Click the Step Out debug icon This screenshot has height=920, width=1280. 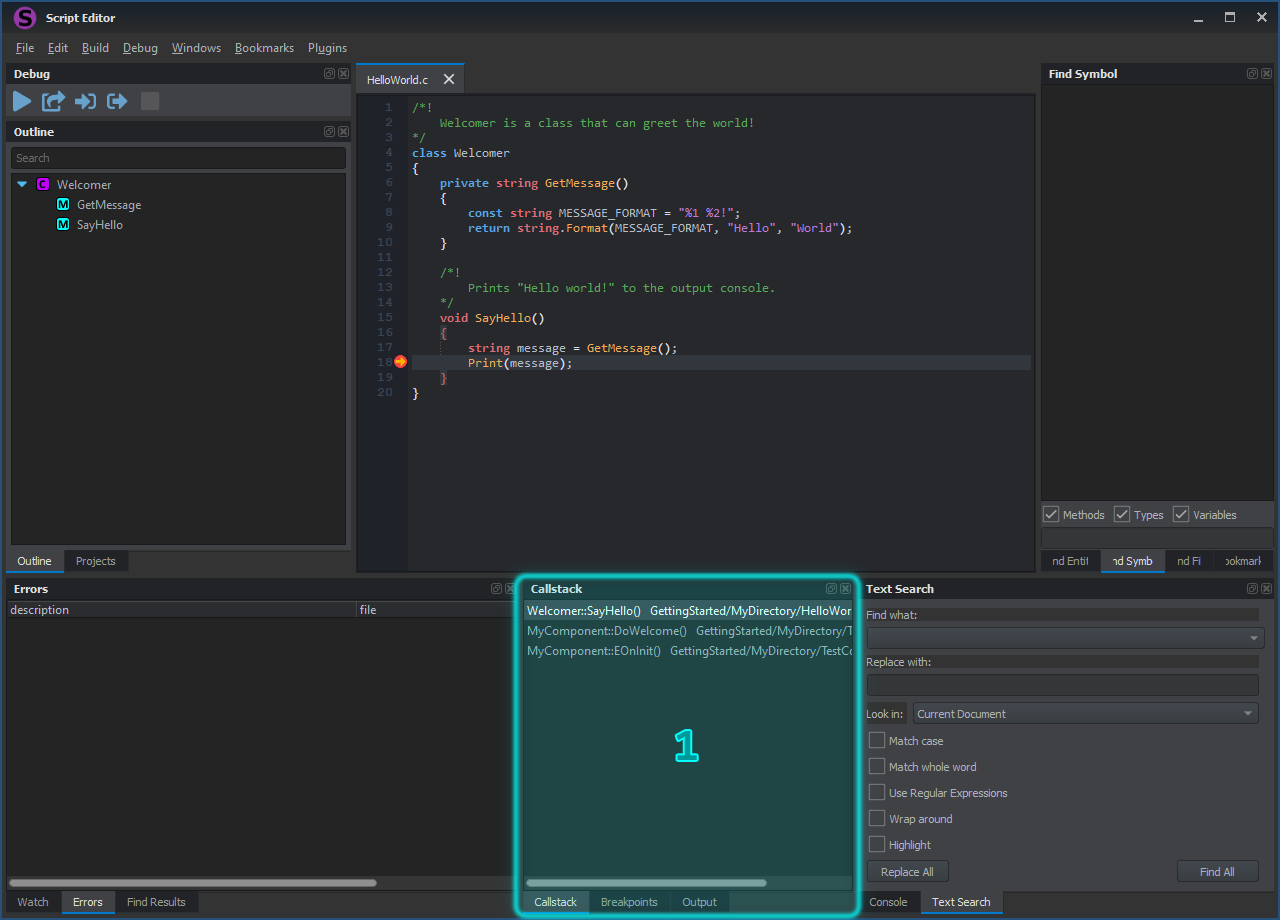pyautogui.click(x=117, y=101)
